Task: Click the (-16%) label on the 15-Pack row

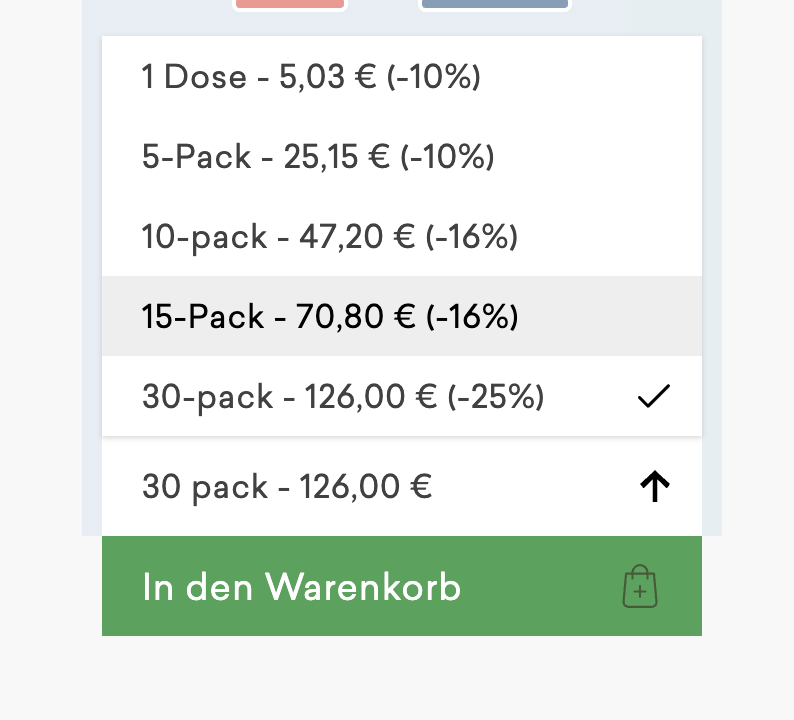Action: point(472,317)
